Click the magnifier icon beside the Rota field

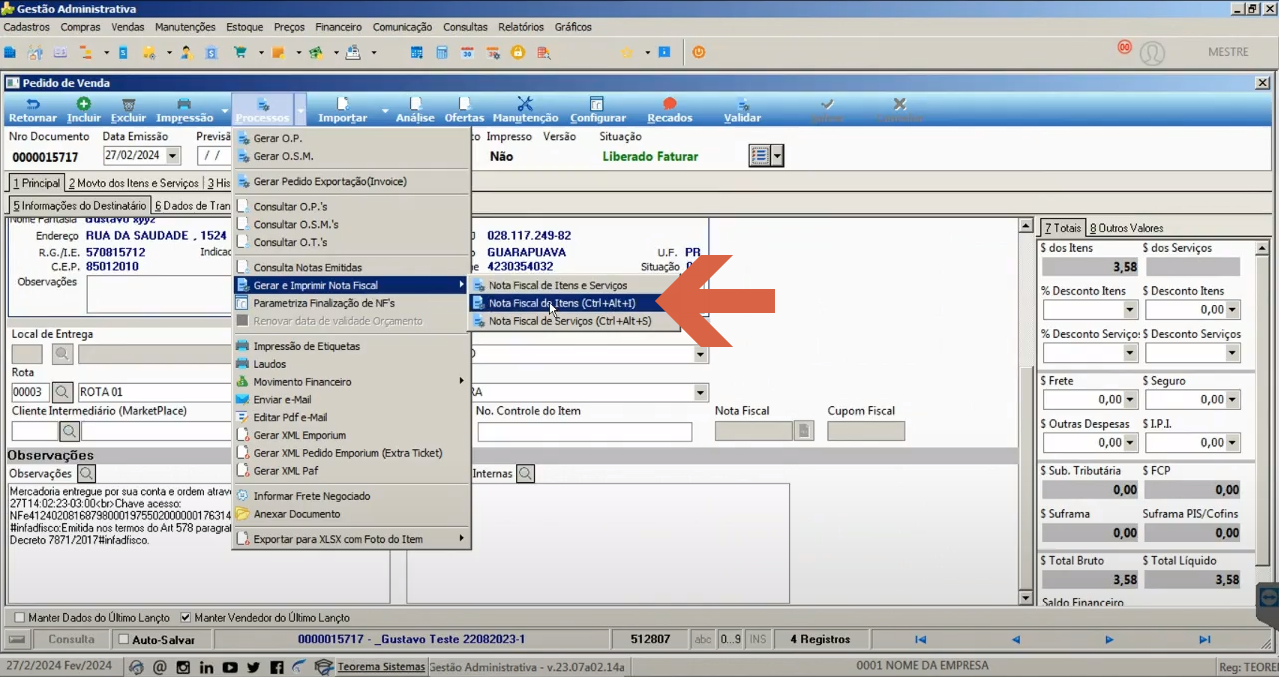tap(62, 392)
